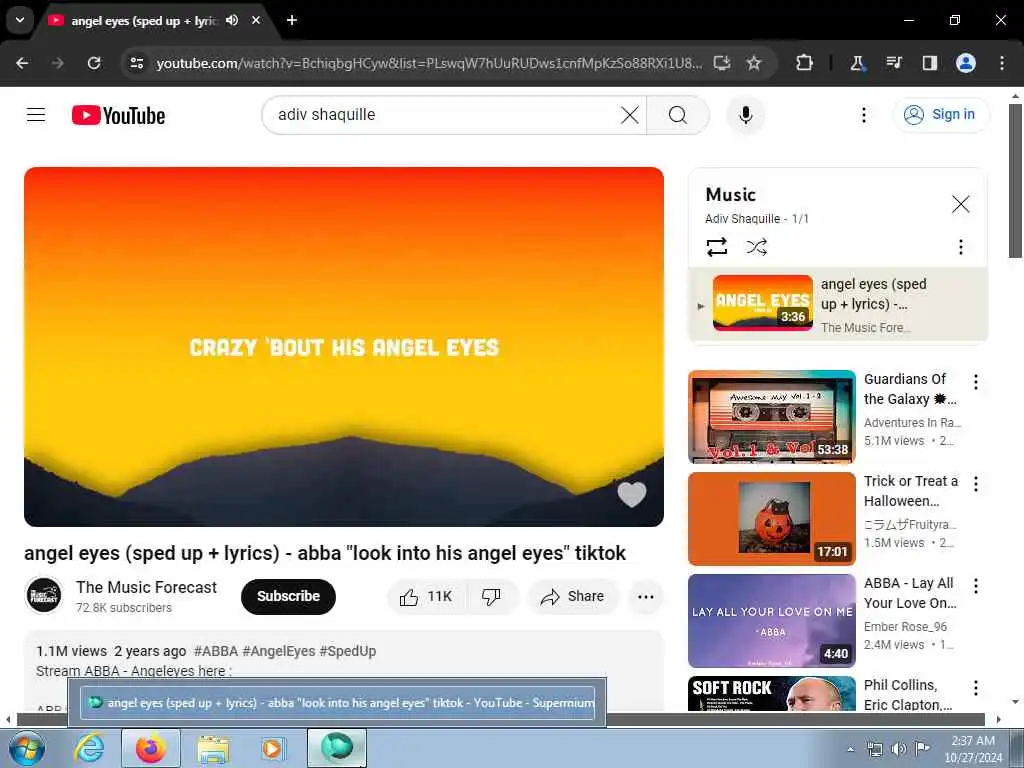The image size is (1024, 768).
Task: Reload the current page
Action: tap(94, 63)
